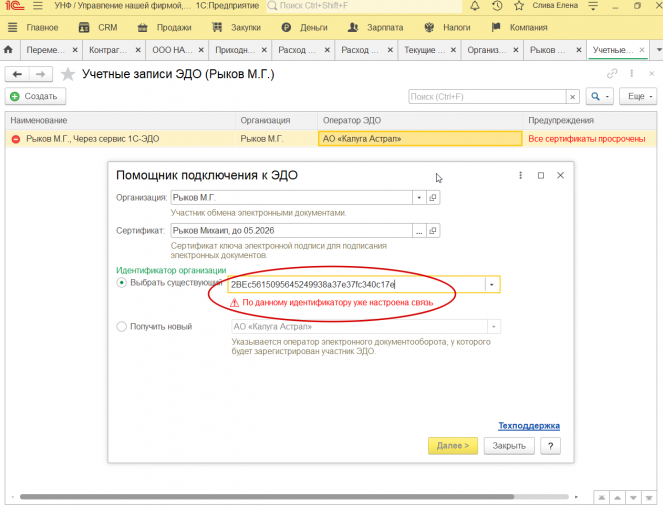The image size is (663, 512).
Task: Open form more-actions dots near page link
Action: coord(632,74)
